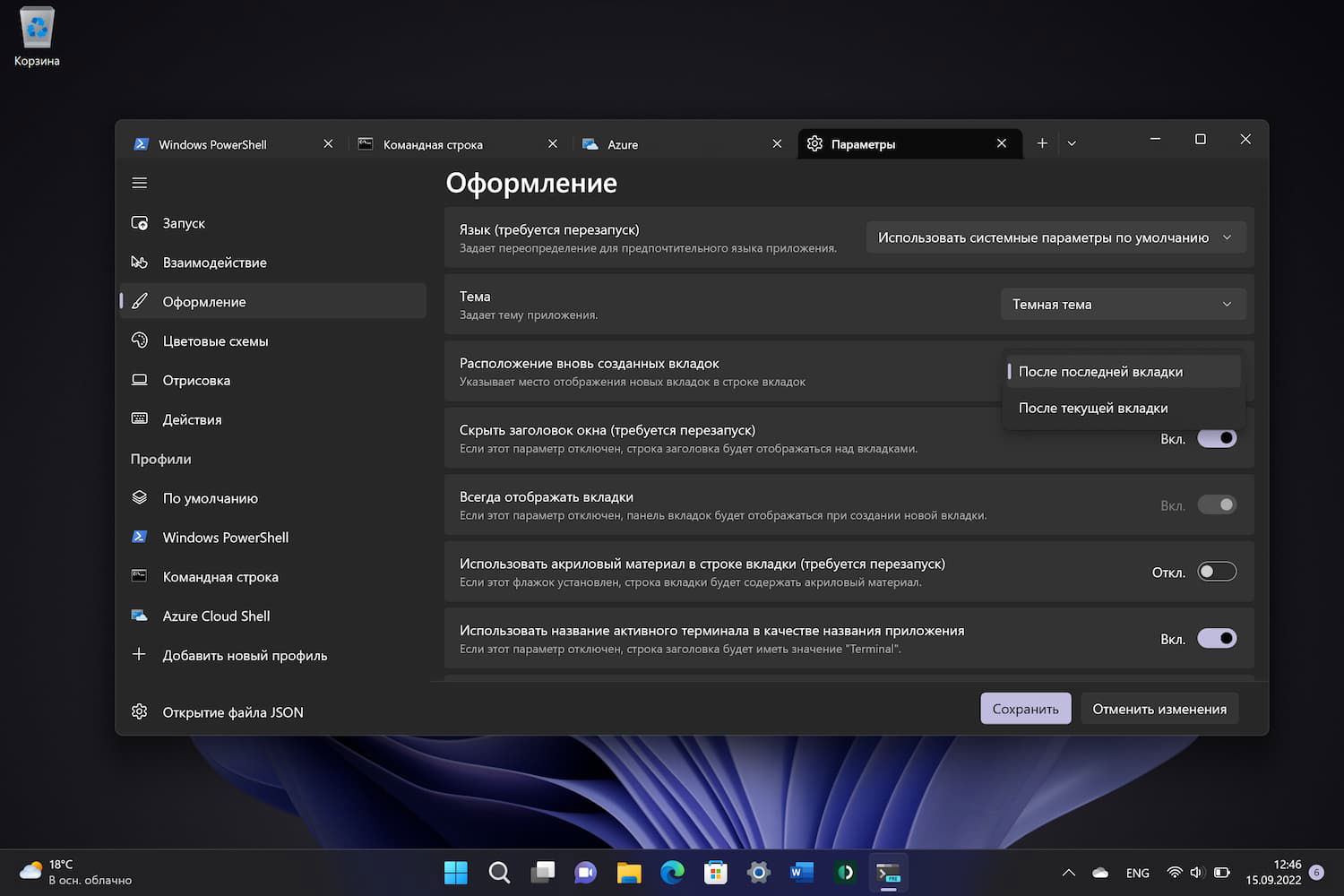Open Microsoft Edge from the taskbar
The height and width of the screenshot is (896, 1344).
(x=672, y=872)
